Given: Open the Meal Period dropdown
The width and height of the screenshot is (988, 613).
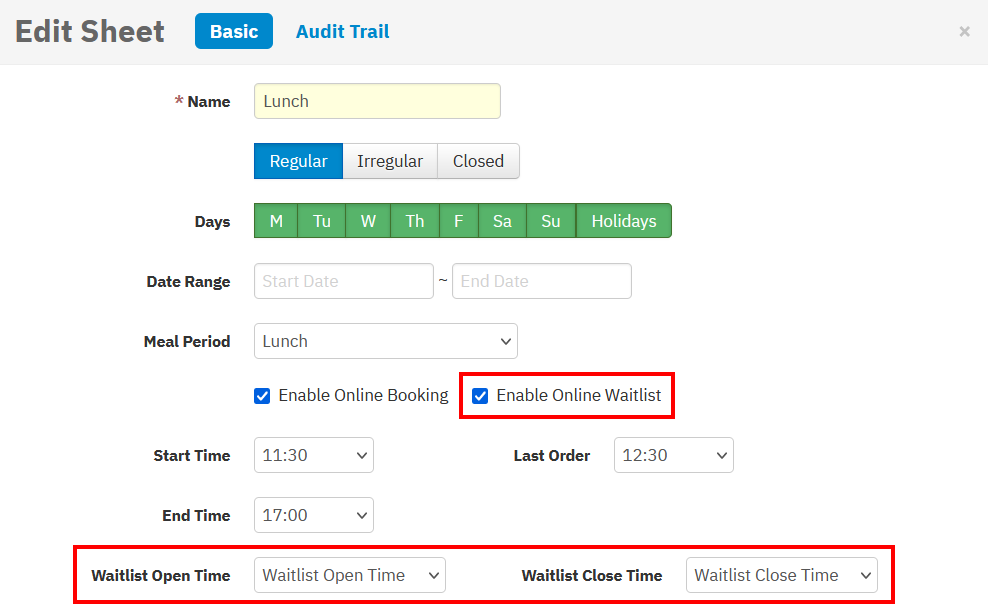Looking at the screenshot, I should (x=385, y=341).
